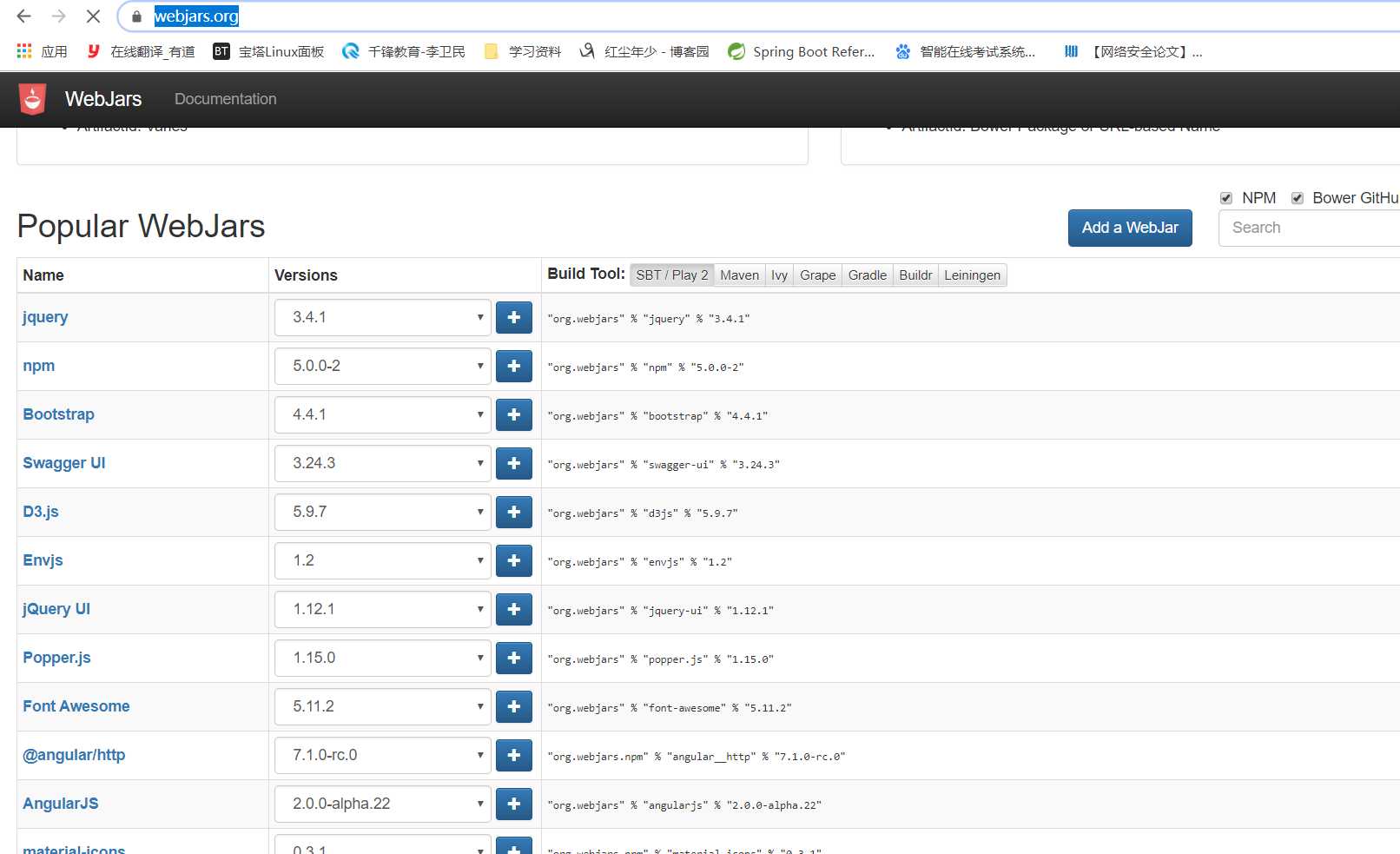Click the font-awesome SBT dependency snippet

tap(670, 708)
